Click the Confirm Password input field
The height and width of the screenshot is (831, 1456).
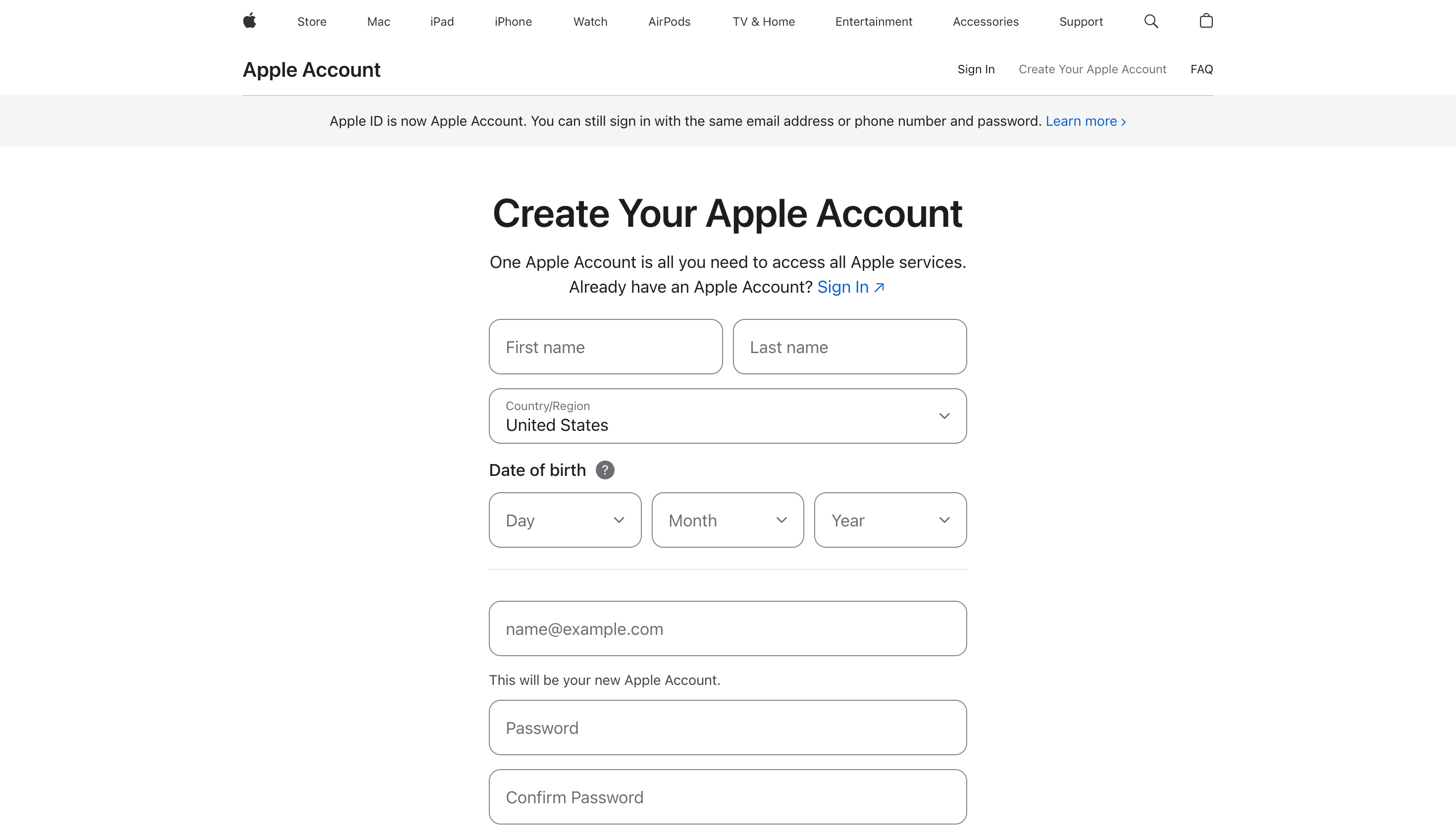pos(727,797)
